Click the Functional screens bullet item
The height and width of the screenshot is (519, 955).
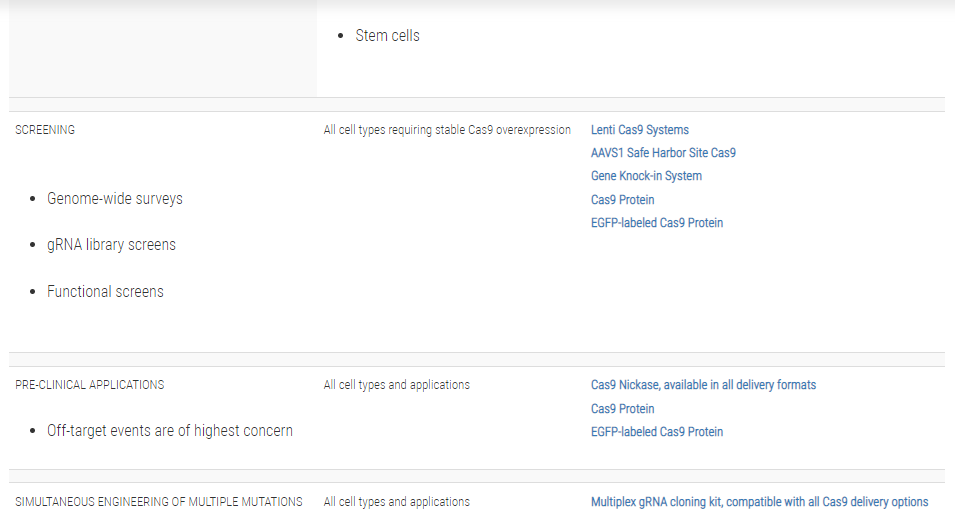coord(105,292)
